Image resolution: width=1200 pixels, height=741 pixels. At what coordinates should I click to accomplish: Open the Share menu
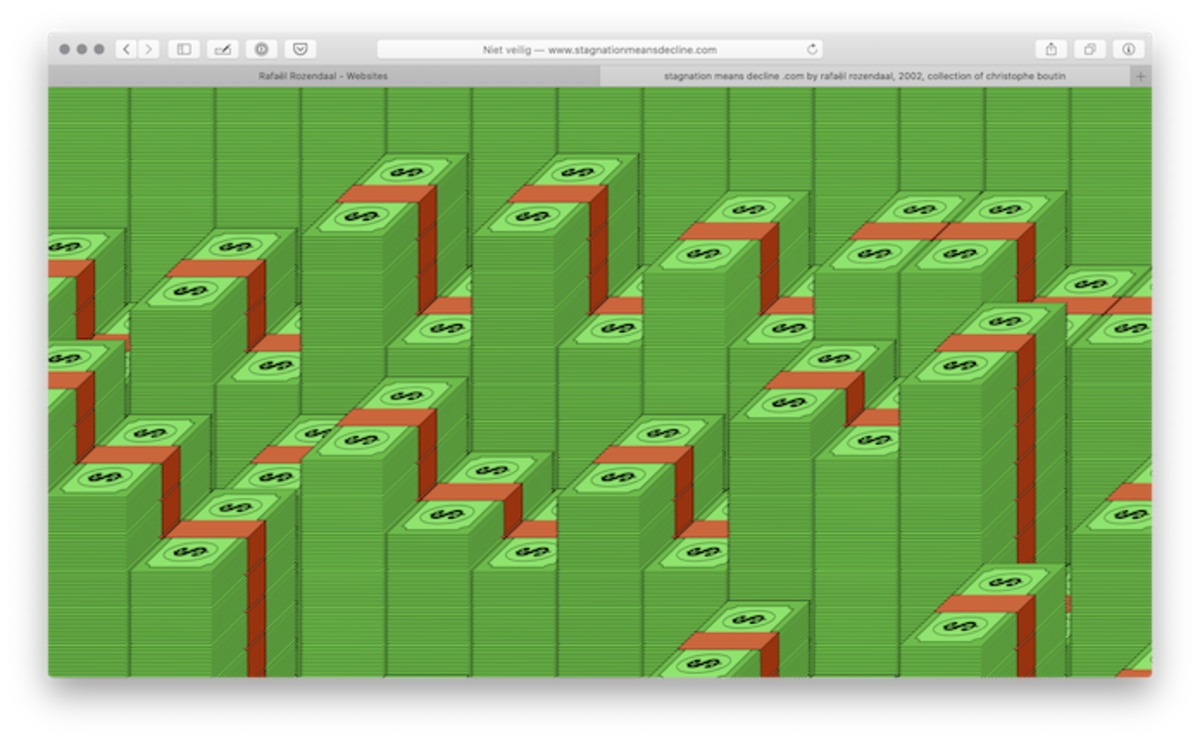point(1051,49)
